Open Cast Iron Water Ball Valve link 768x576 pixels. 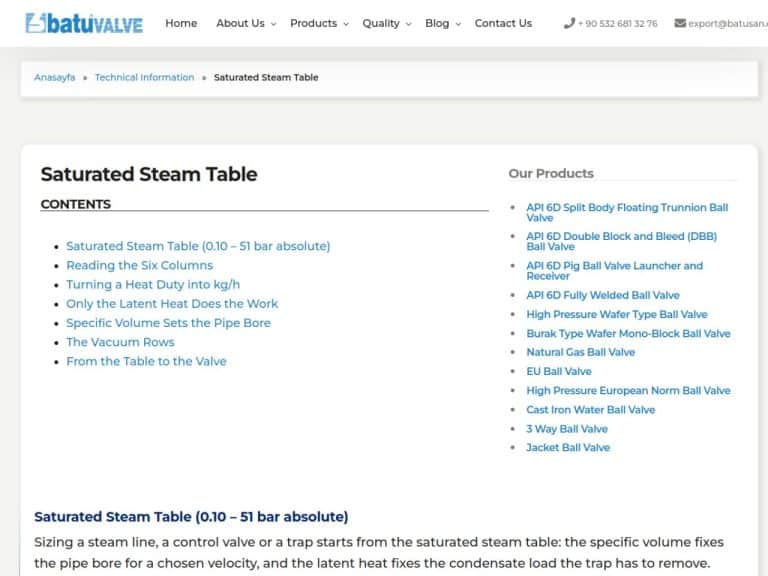(x=591, y=409)
